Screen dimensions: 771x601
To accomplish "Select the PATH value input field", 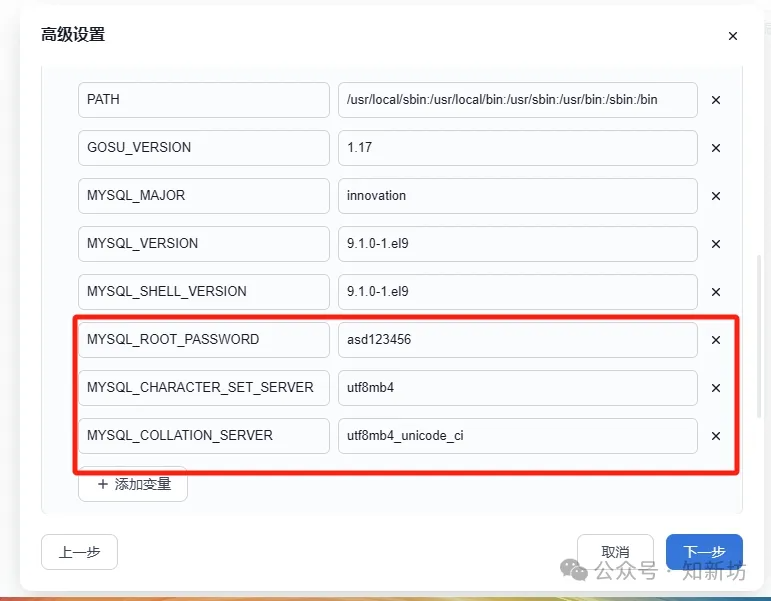I will click(517, 100).
